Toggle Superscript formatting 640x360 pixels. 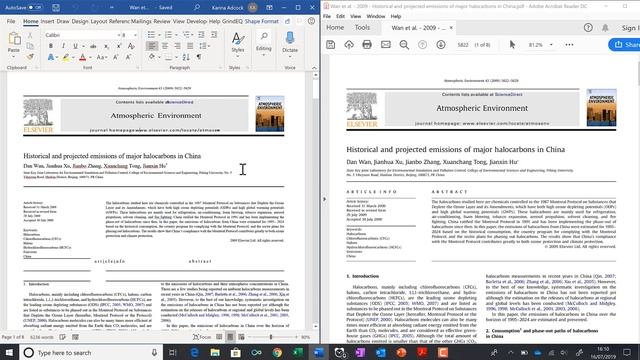[118, 46]
